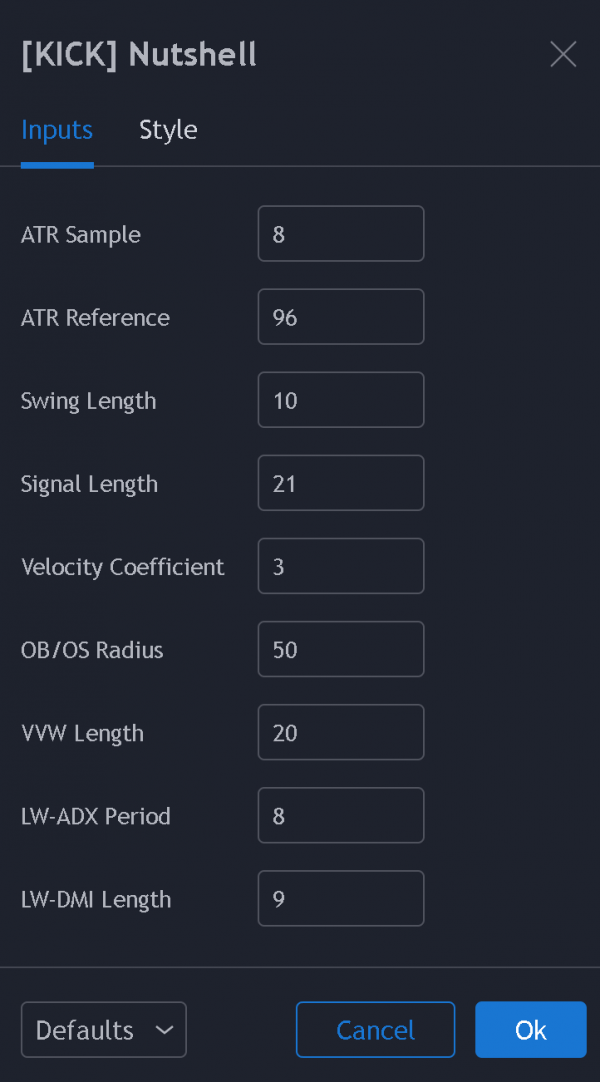Edit the Velocity Coefficient input box
Image resolution: width=600 pixels, height=1082 pixels.
coord(341,566)
